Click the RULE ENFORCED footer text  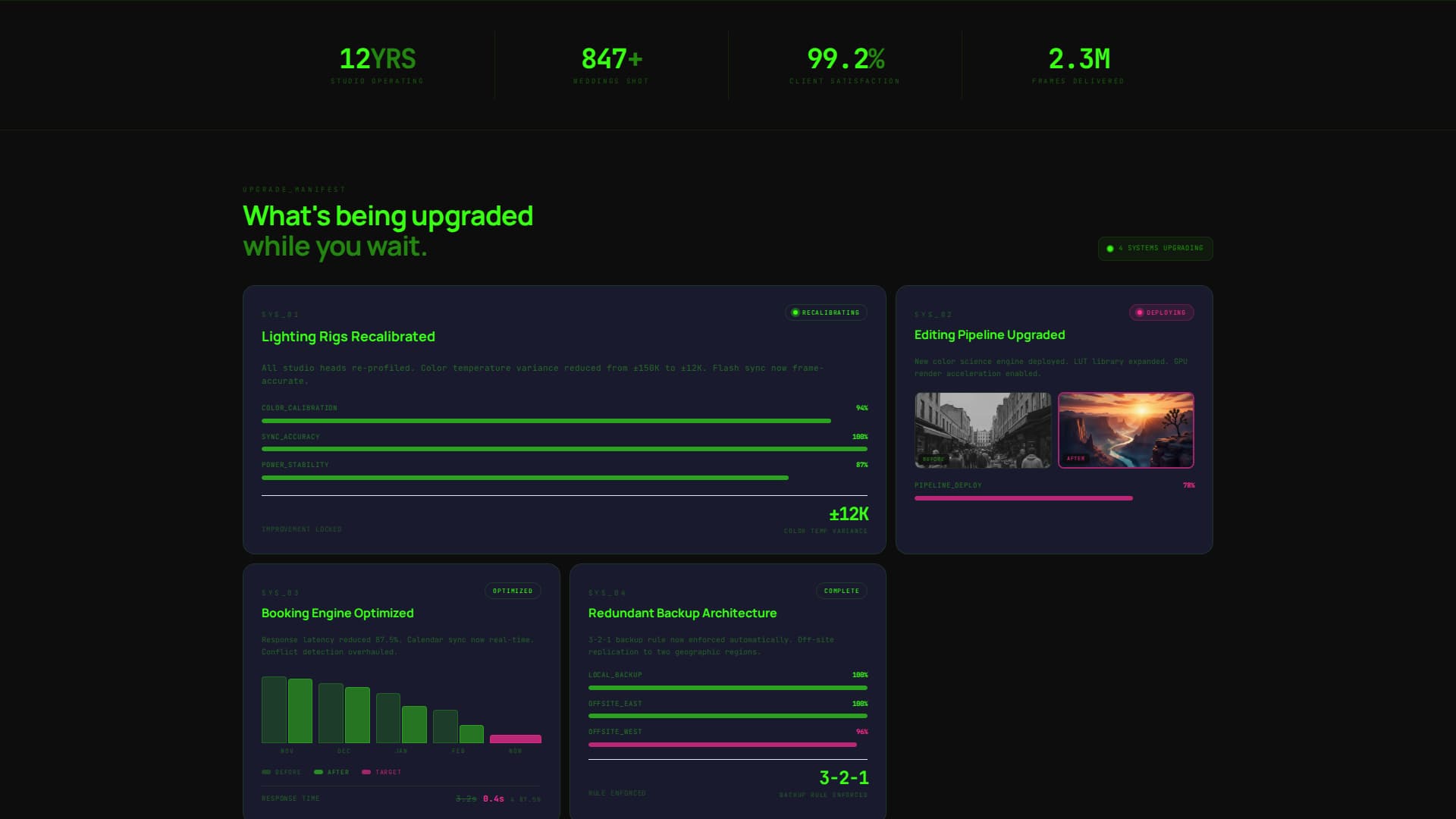coord(617,793)
